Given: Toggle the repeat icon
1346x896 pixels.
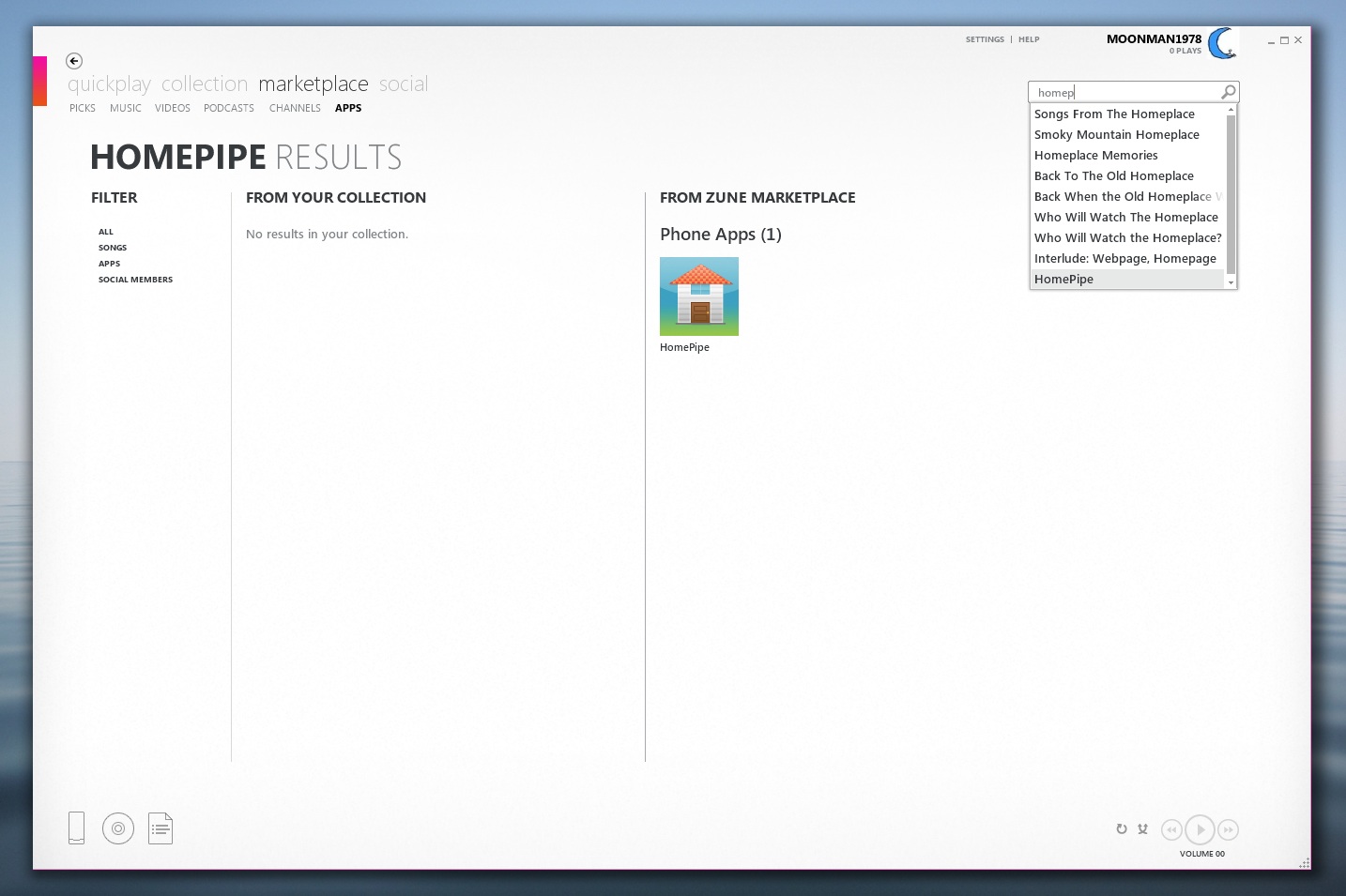Looking at the screenshot, I should point(1121,828).
